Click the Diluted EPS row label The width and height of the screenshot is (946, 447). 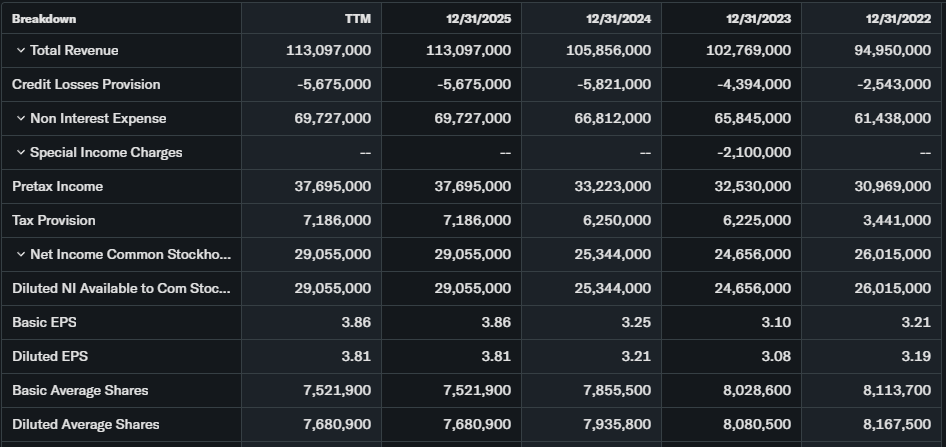[x=47, y=357]
